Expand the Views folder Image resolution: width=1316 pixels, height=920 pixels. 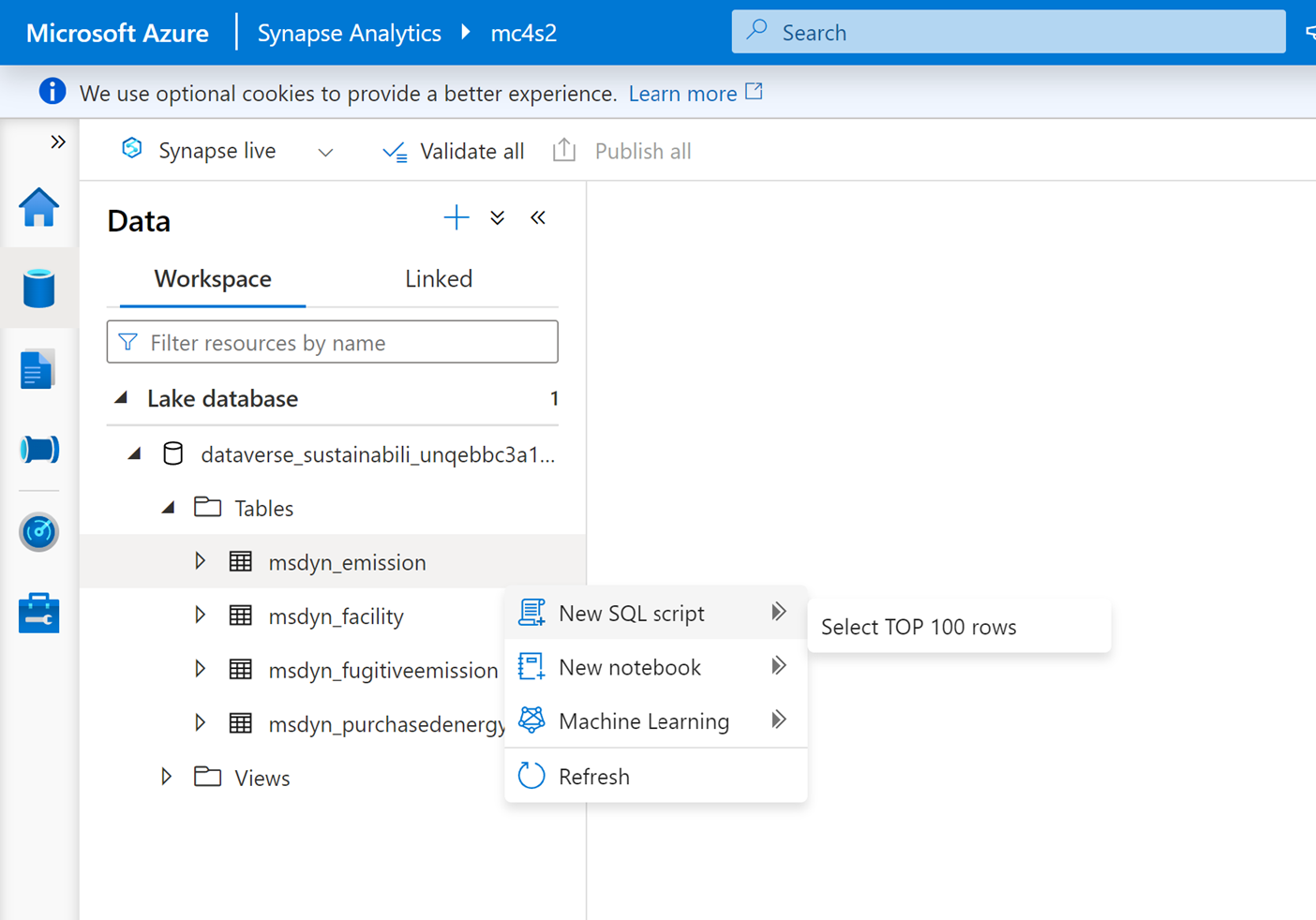click(166, 778)
